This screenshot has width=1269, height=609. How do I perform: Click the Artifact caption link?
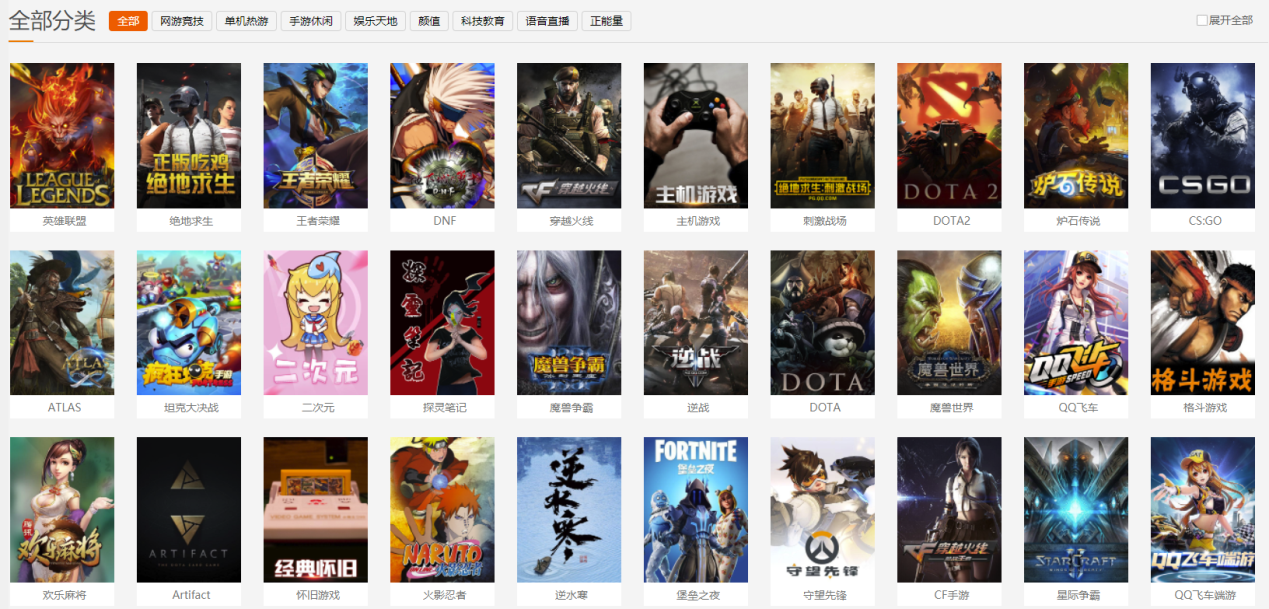(x=191, y=595)
